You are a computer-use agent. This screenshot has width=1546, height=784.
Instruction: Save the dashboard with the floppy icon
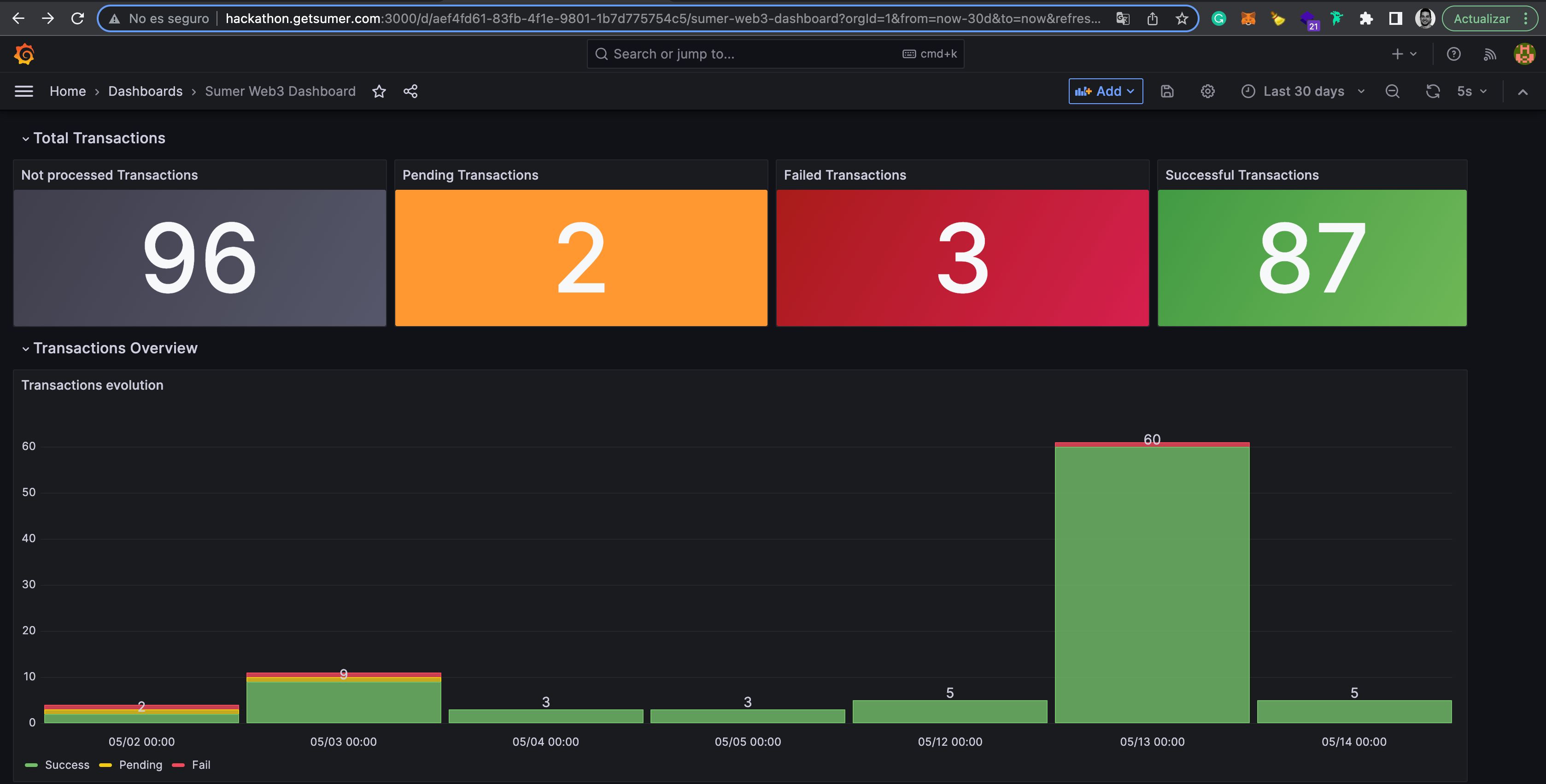click(x=1167, y=91)
